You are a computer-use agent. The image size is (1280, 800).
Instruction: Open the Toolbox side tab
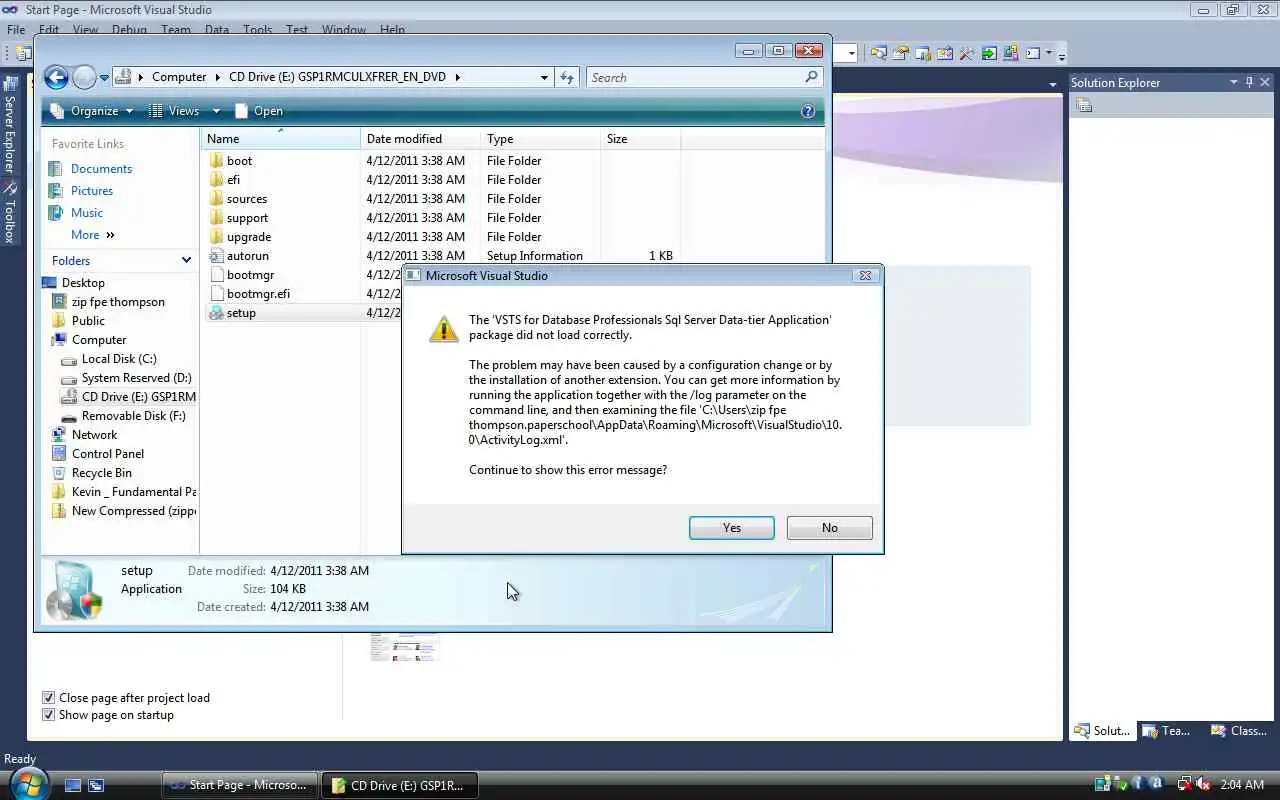[9, 213]
